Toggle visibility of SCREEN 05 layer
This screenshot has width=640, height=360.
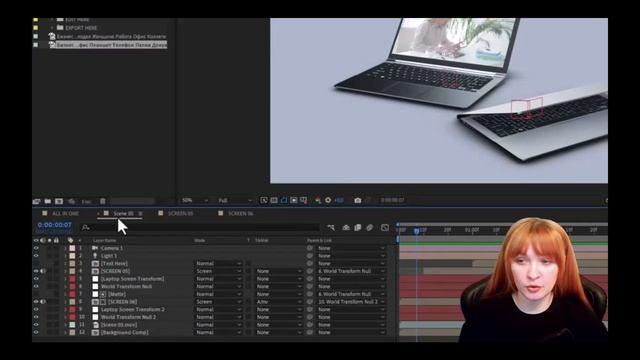(36, 271)
